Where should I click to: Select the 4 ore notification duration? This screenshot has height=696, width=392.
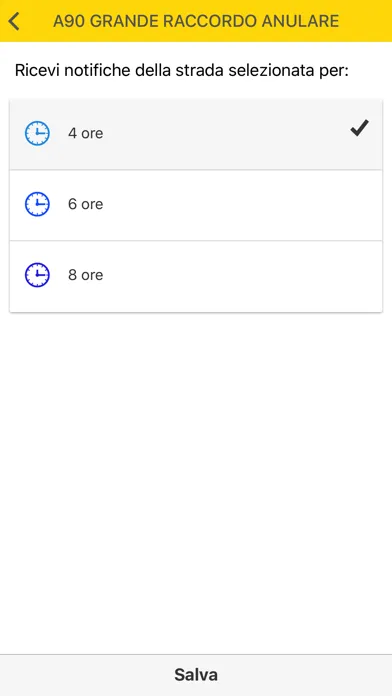[x=196, y=134]
